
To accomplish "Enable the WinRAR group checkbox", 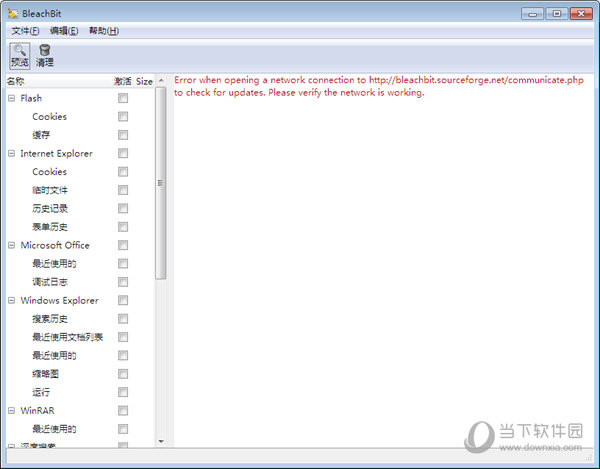I will coord(123,410).
